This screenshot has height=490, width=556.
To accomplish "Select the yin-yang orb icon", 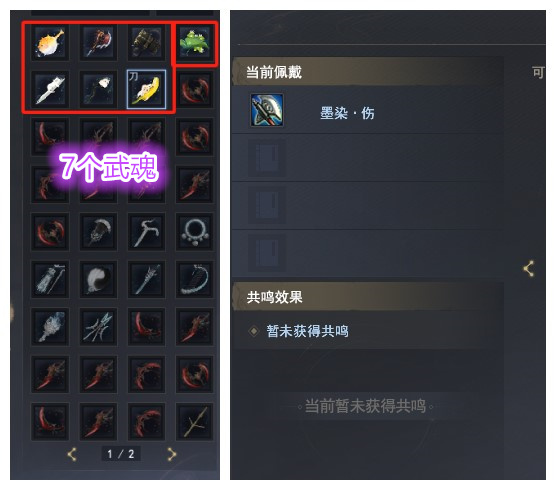I will coord(98,279).
